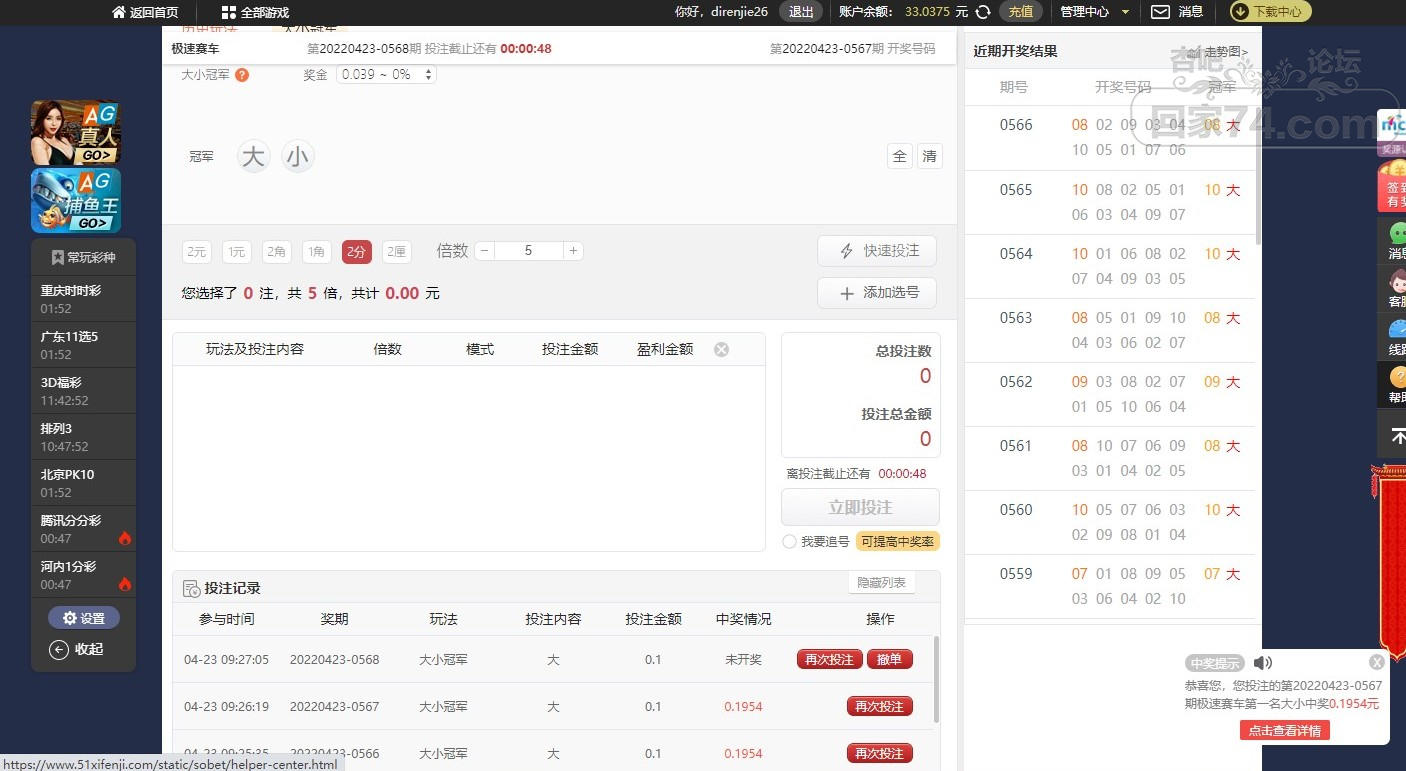Mute the win notification sound icon
Image resolution: width=1406 pixels, height=771 pixels.
1263,663
